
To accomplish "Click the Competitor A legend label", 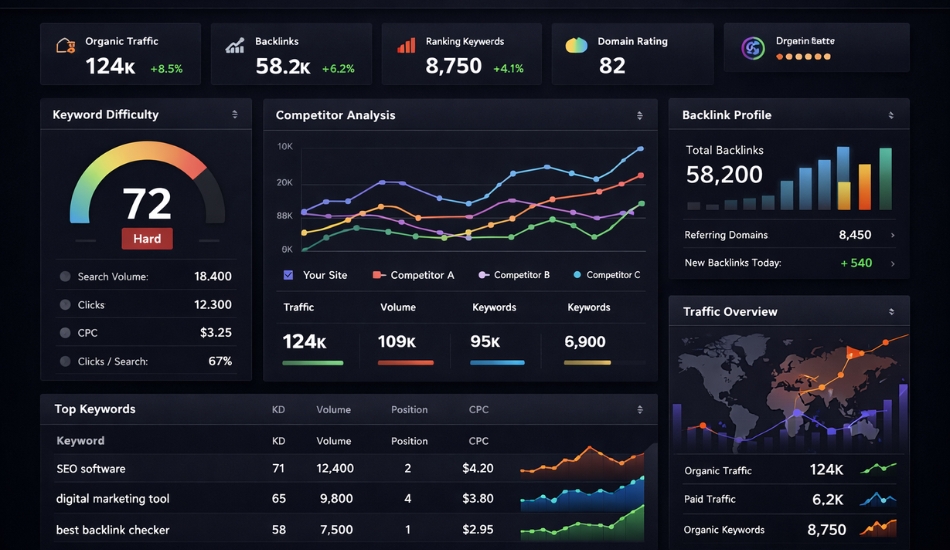I will [x=422, y=275].
